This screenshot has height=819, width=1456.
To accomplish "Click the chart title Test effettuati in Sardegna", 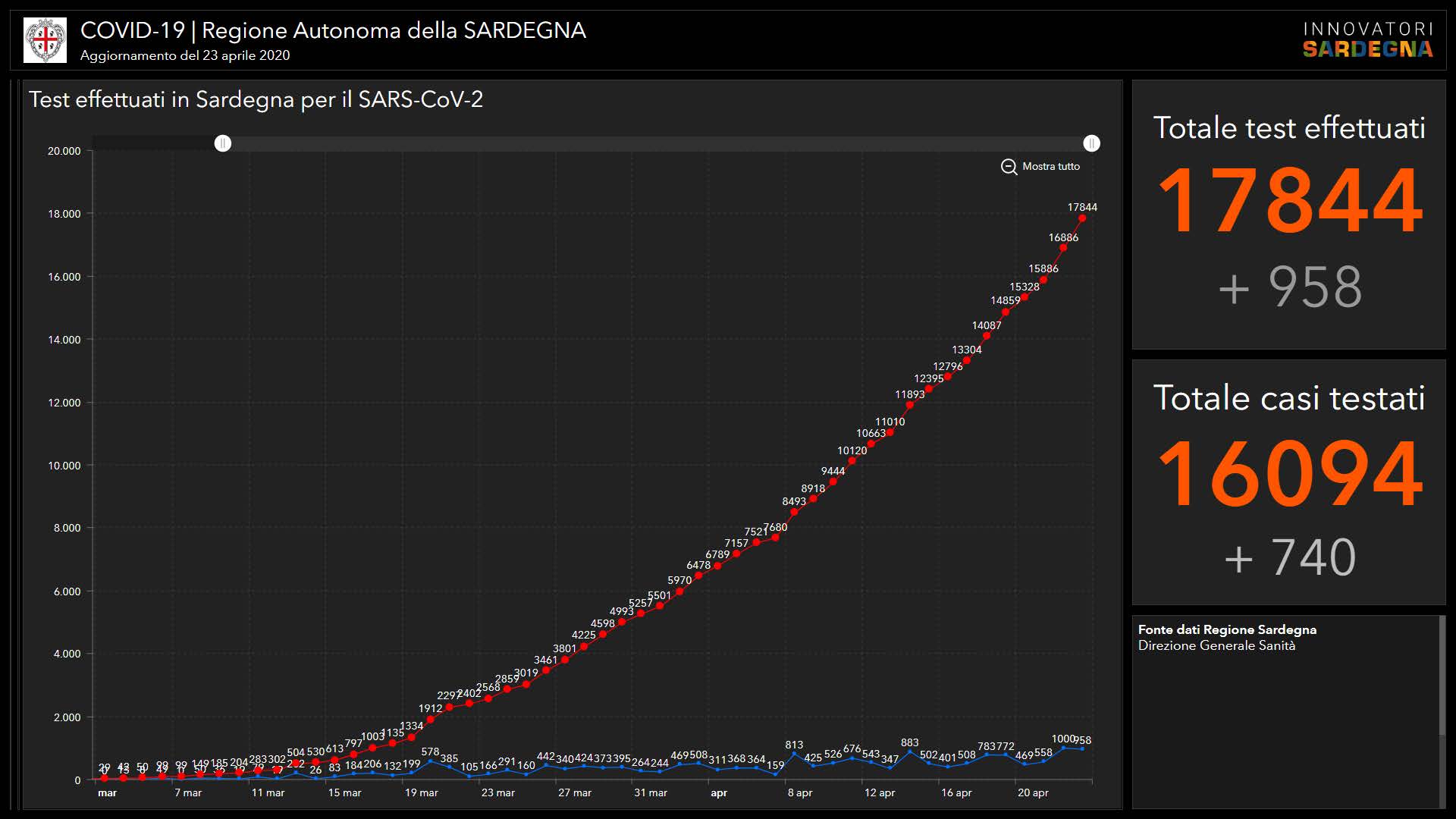I will point(256,99).
